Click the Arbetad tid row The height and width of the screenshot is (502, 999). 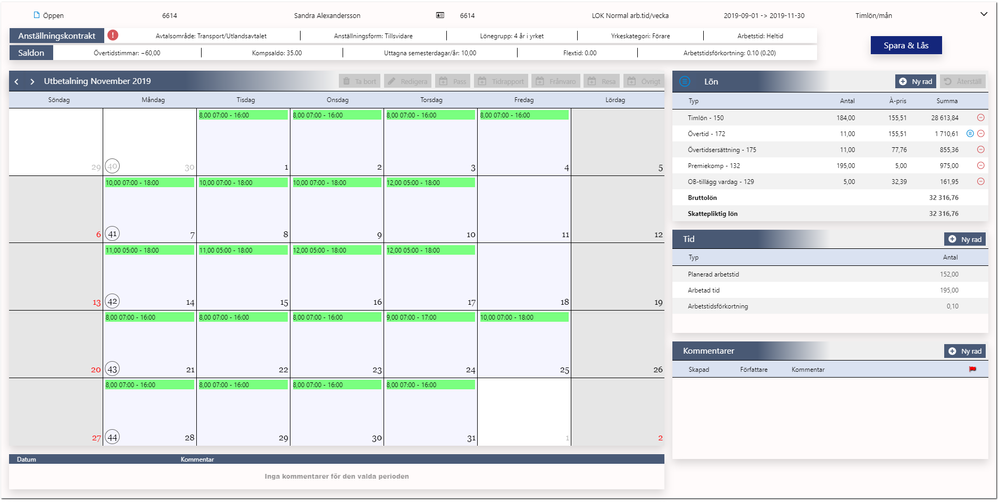[831, 290]
